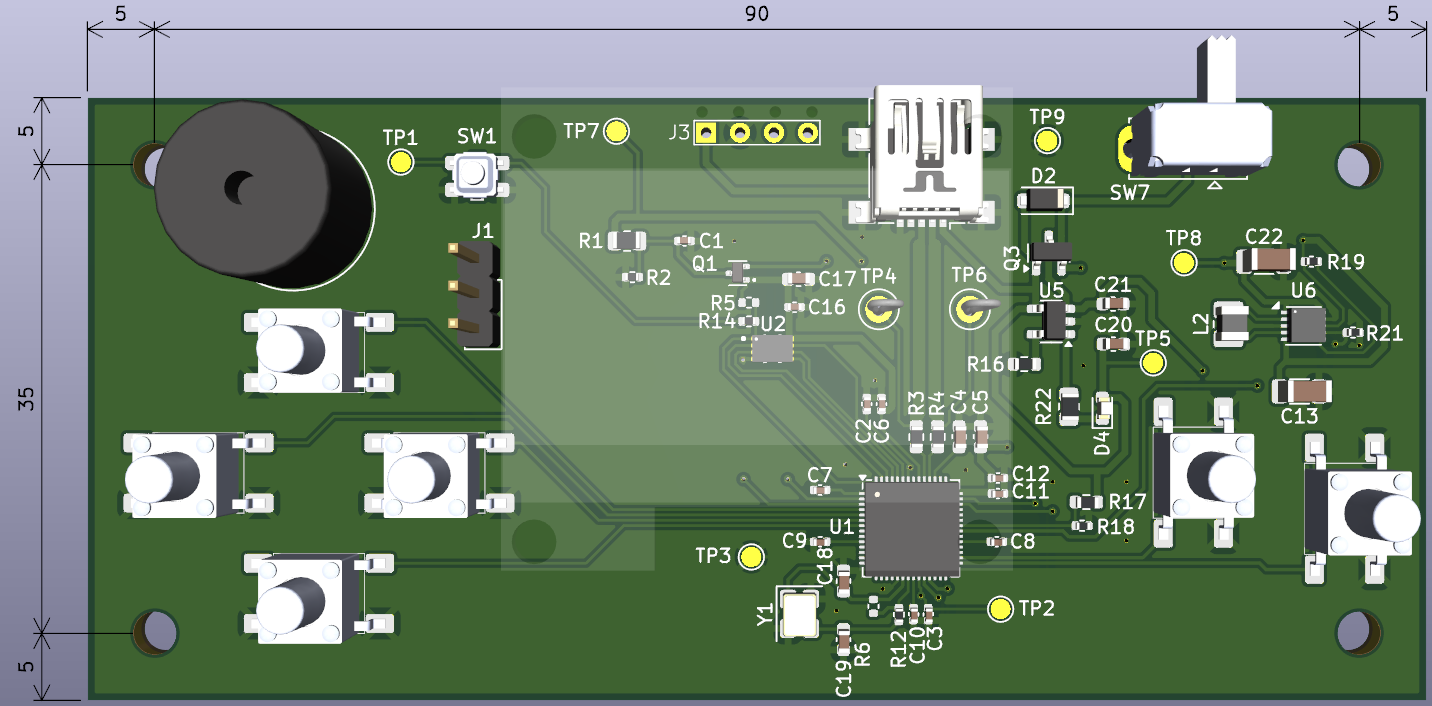Select the TP7 test point pad

click(618, 131)
